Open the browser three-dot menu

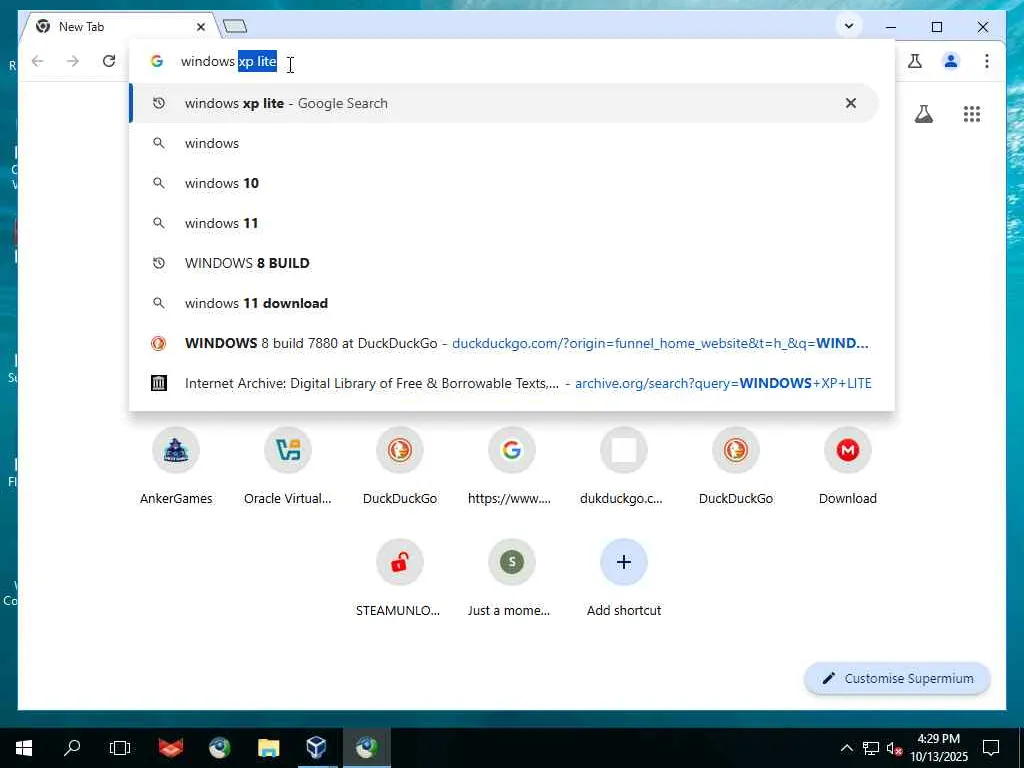click(x=987, y=61)
